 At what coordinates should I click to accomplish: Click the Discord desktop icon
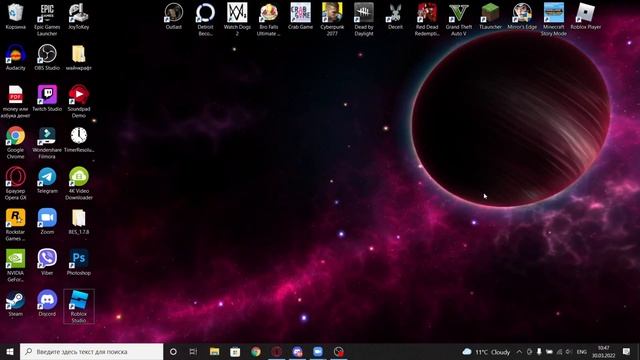pos(47,303)
